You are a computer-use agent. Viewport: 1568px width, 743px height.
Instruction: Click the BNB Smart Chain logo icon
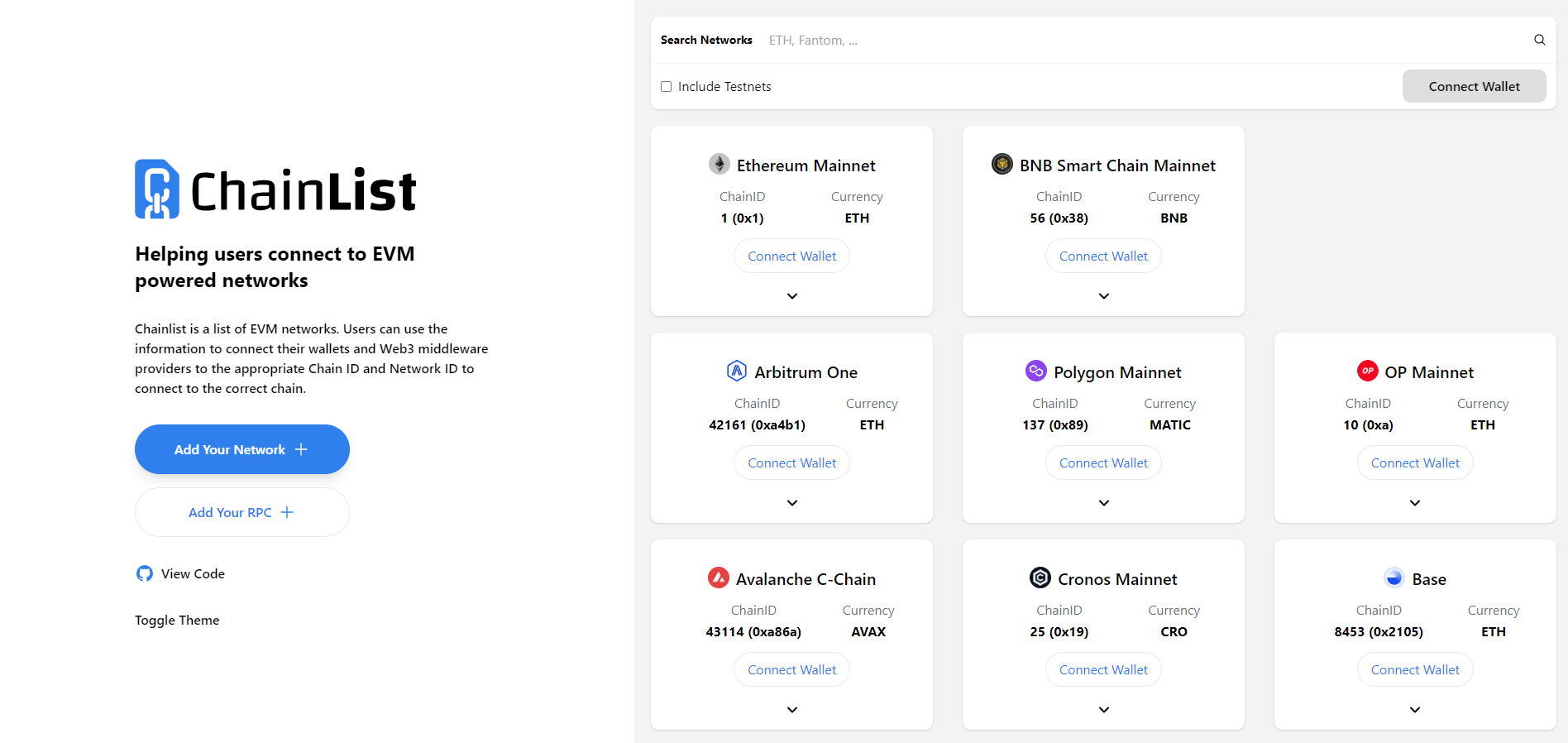(1002, 164)
